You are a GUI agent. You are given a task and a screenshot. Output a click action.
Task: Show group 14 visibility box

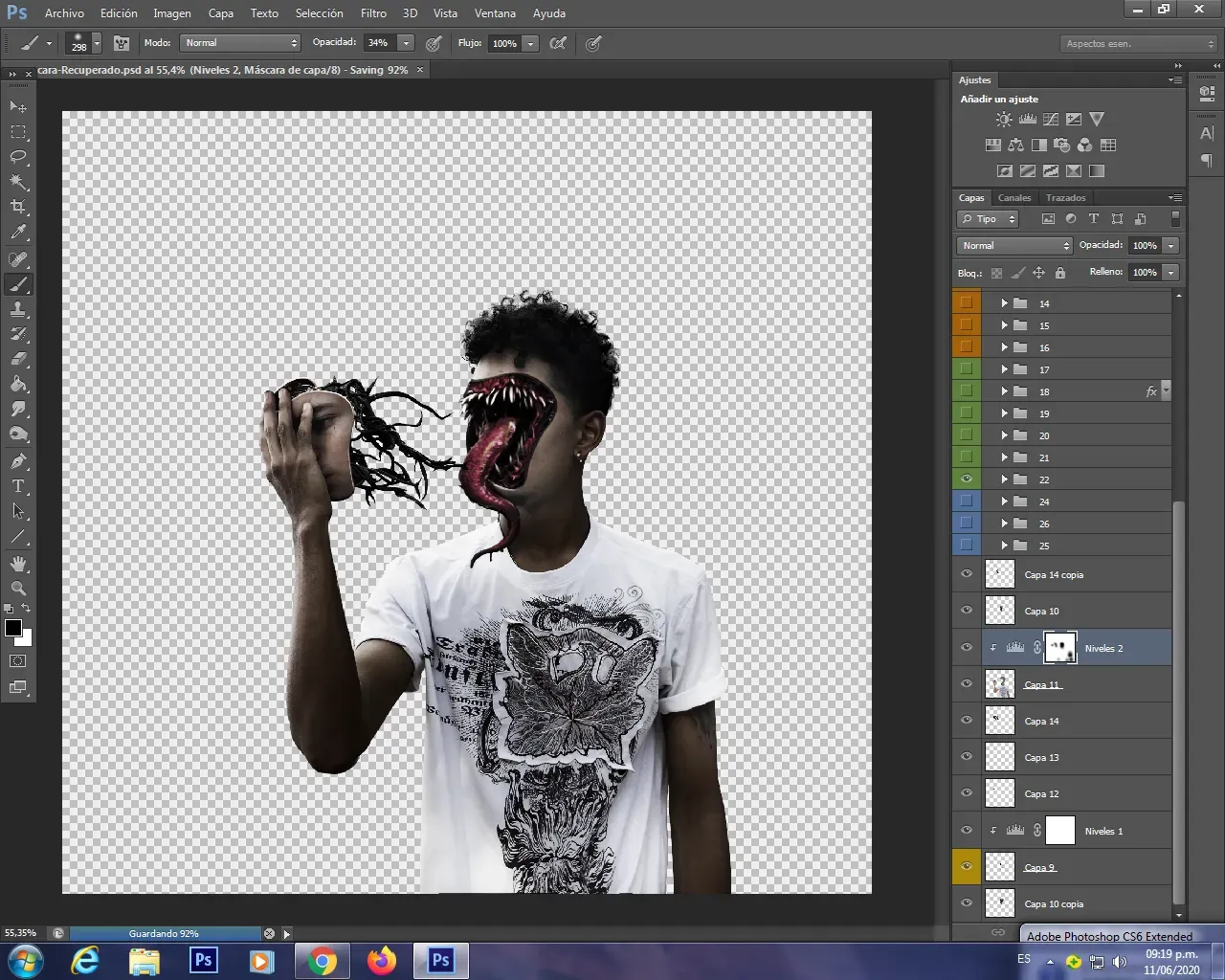click(x=967, y=302)
